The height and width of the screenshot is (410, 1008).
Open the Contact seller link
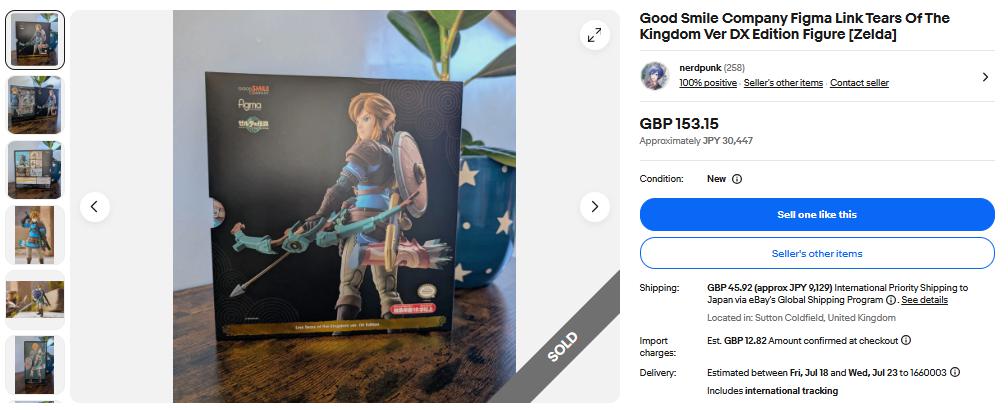tap(860, 83)
